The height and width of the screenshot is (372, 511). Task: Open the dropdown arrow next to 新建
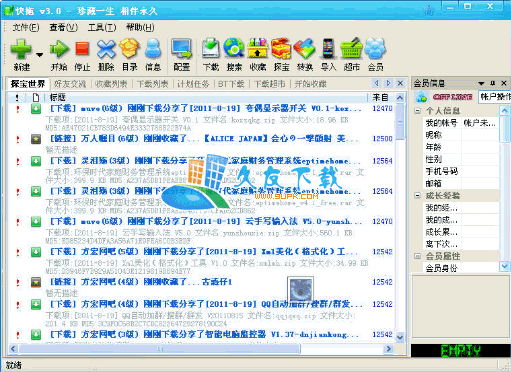click(x=39, y=54)
